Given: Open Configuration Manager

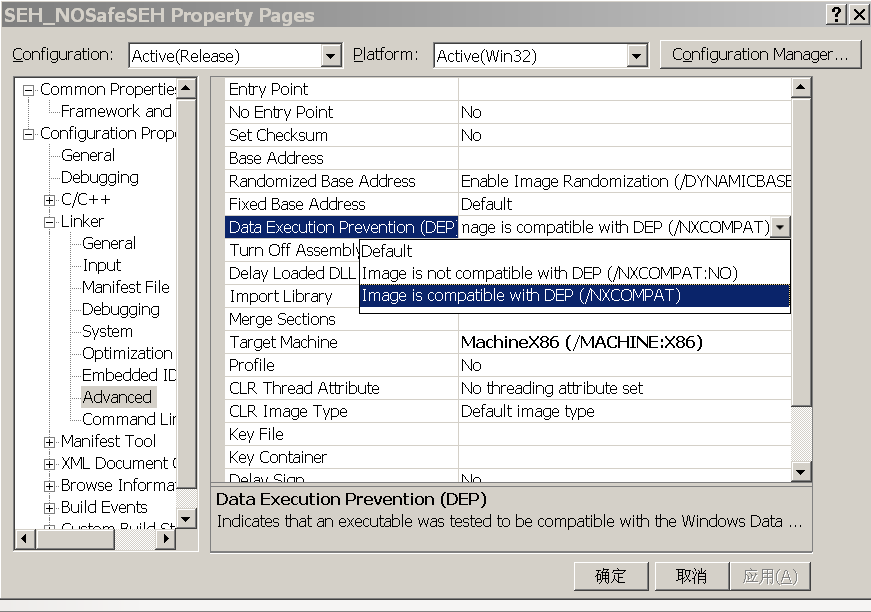Looking at the screenshot, I should click(x=760, y=55).
